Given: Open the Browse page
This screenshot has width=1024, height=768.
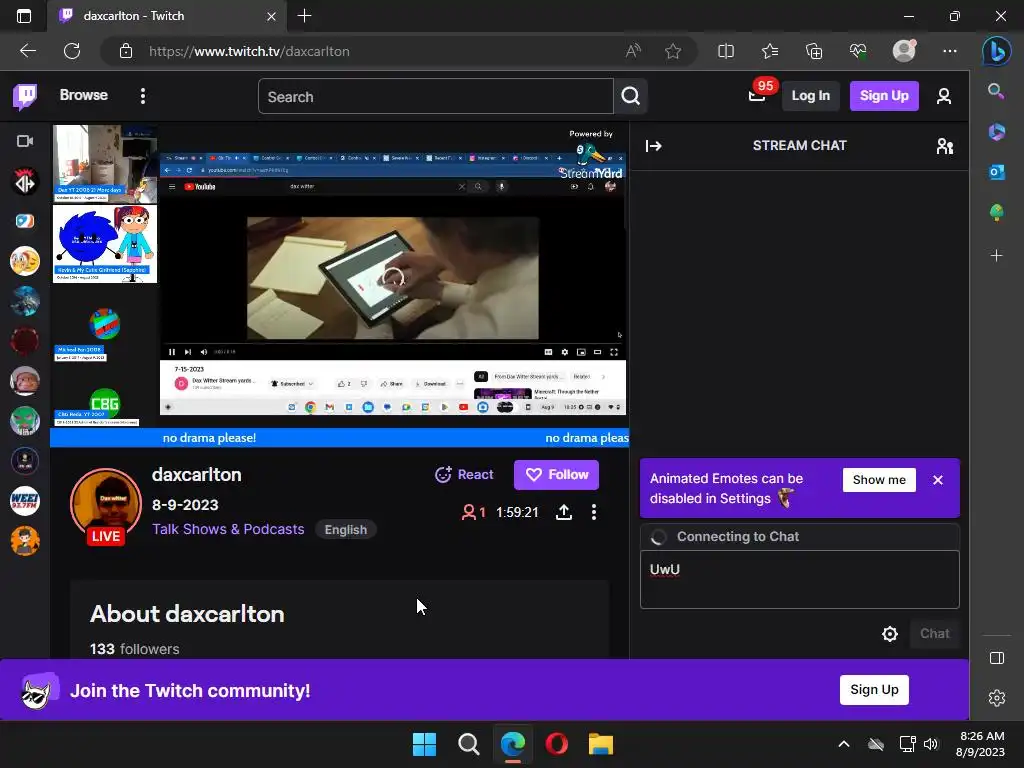Looking at the screenshot, I should point(84,95).
